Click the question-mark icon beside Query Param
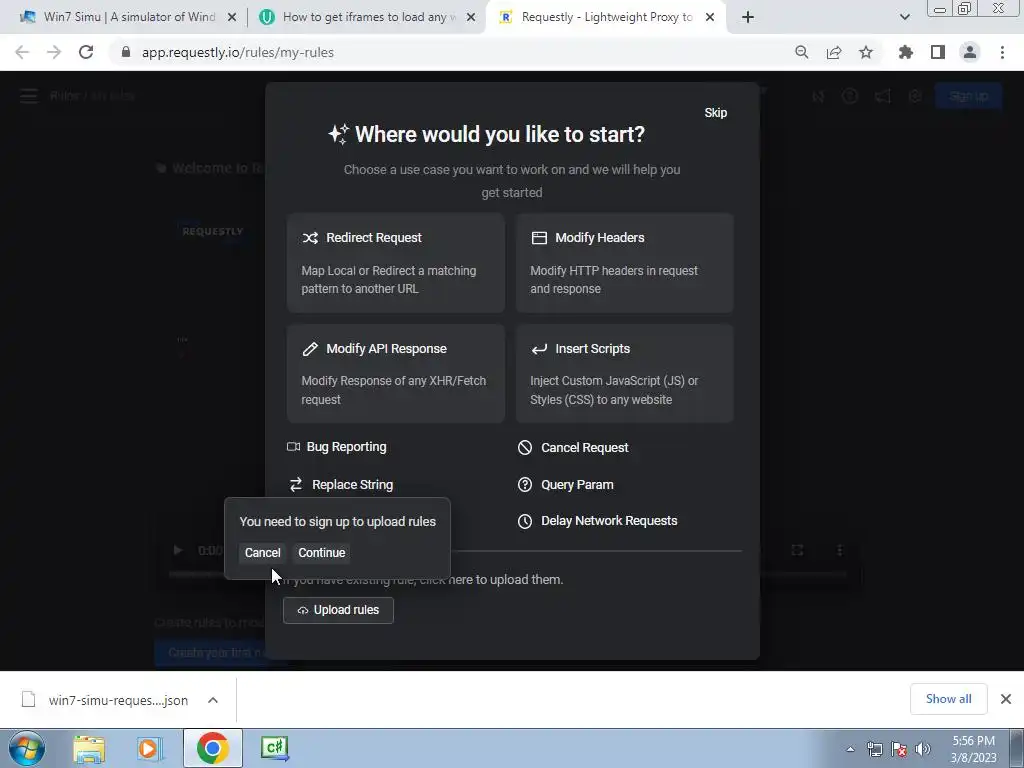This screenshot has height=768, width=1024. [525, 485]
